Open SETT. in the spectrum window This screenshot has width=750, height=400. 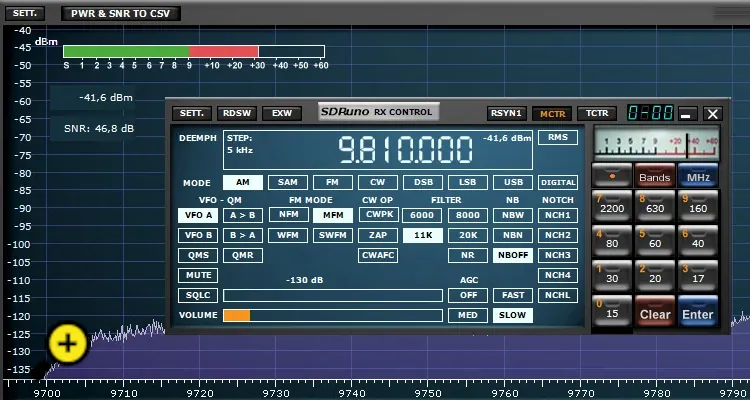(x=25, y=13)
